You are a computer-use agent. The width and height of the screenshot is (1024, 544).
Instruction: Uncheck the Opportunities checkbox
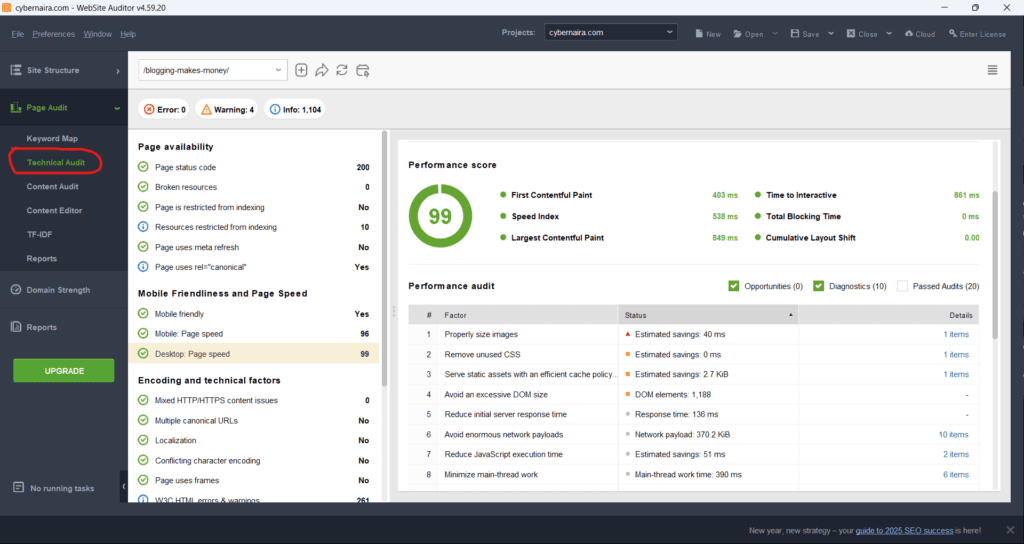coord(735,286)
